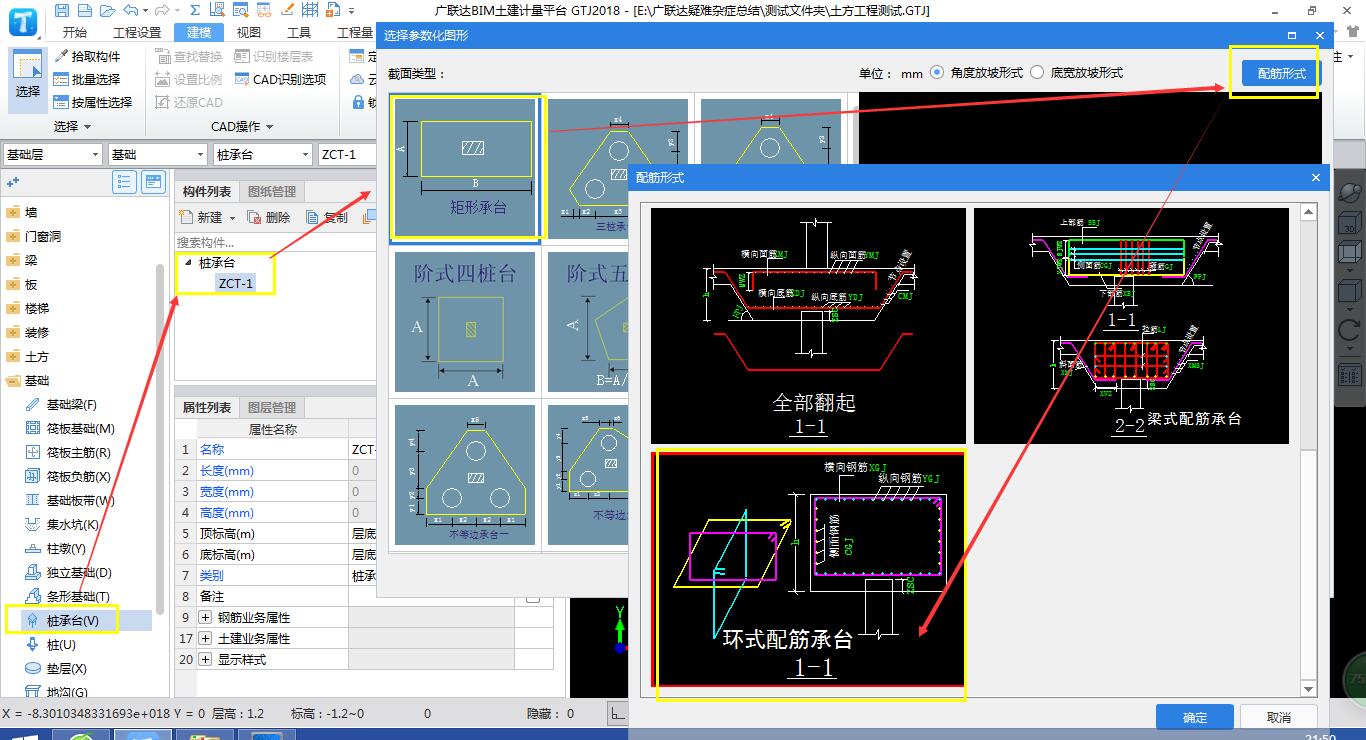Select 底宽放坡形式 radio button
The image size is (1366, 740).
1037,72
